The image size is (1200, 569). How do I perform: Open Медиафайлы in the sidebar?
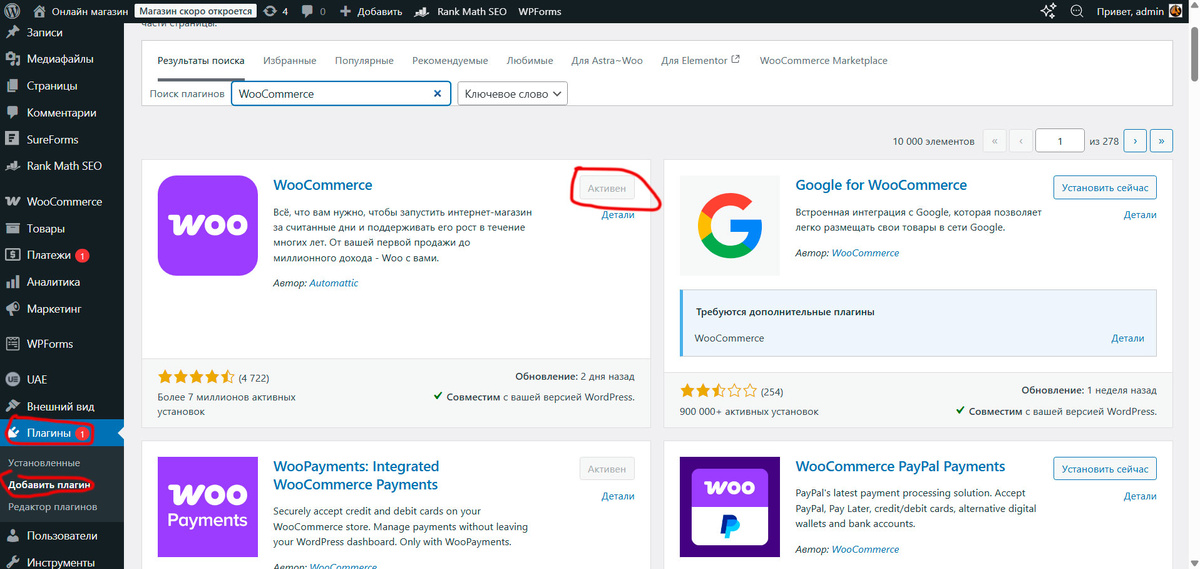point(62,59)
